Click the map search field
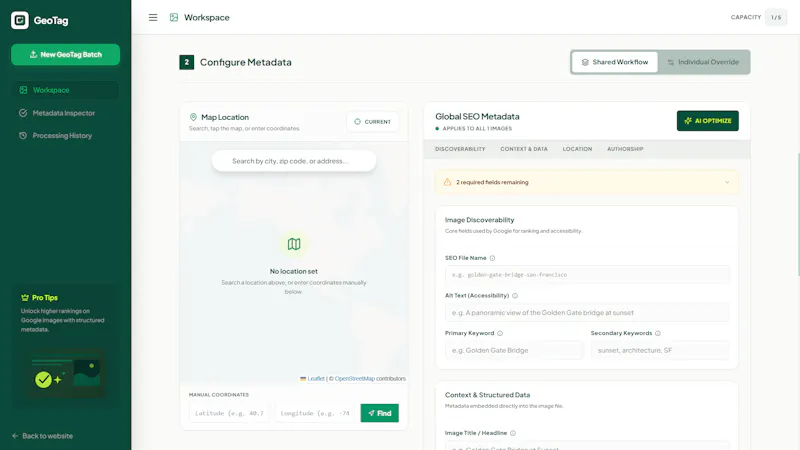Screen dimensions: 800x450 294,161
